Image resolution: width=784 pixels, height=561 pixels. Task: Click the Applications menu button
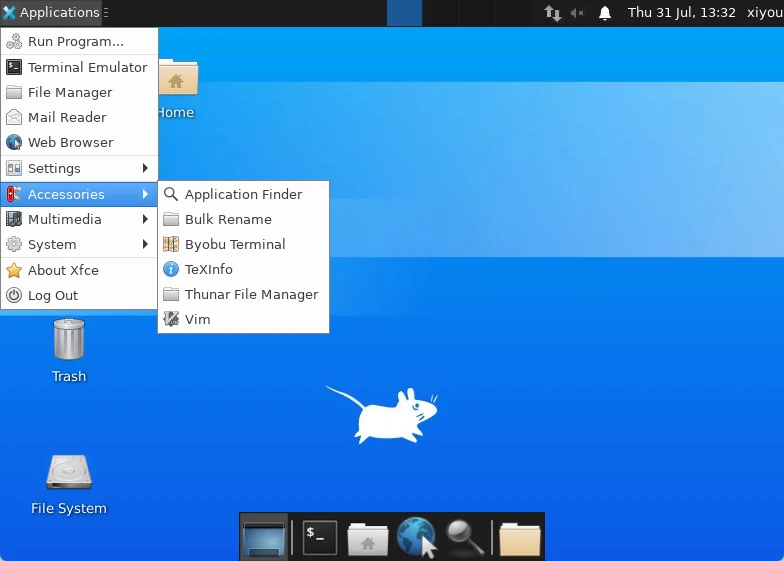click(55, 12)
